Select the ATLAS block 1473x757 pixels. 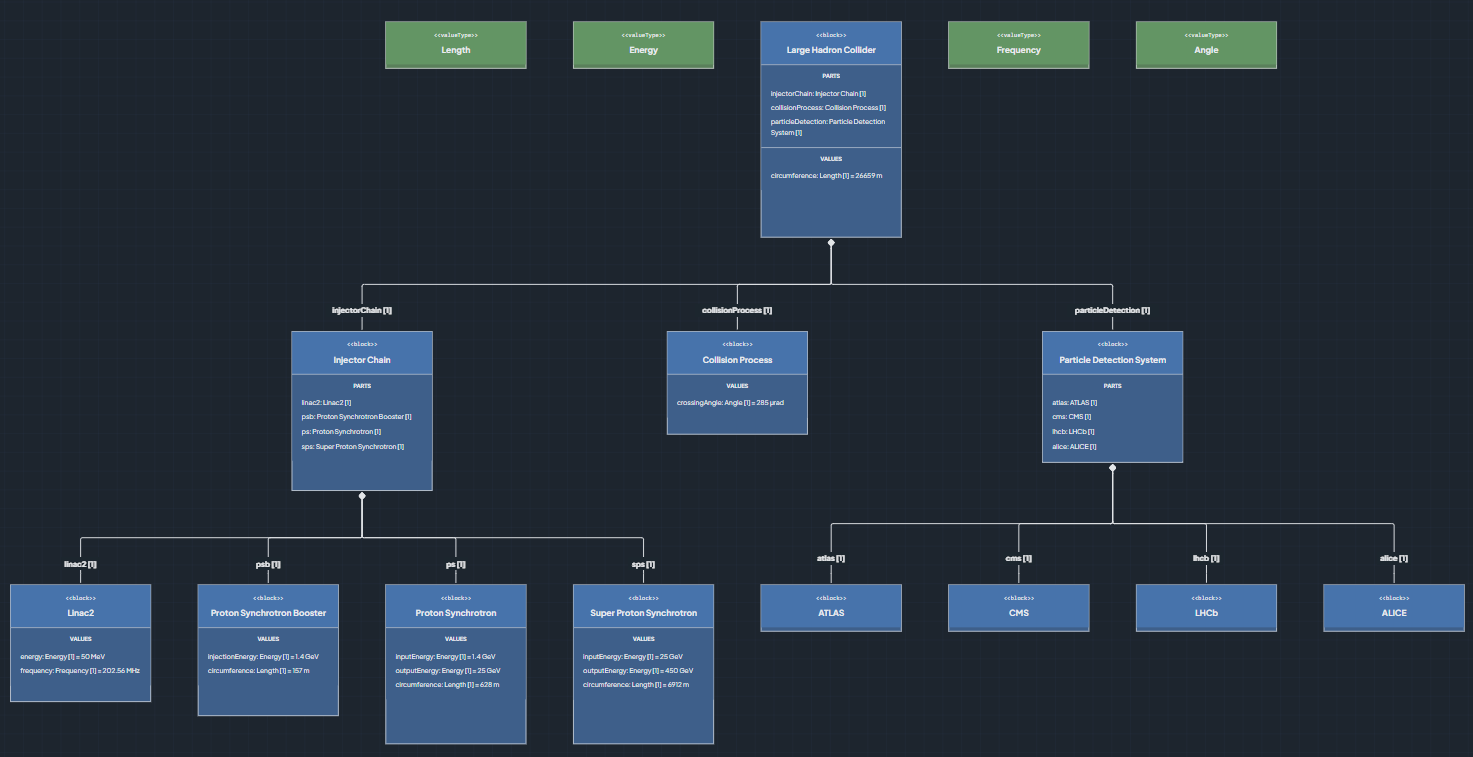pos(831,608)
